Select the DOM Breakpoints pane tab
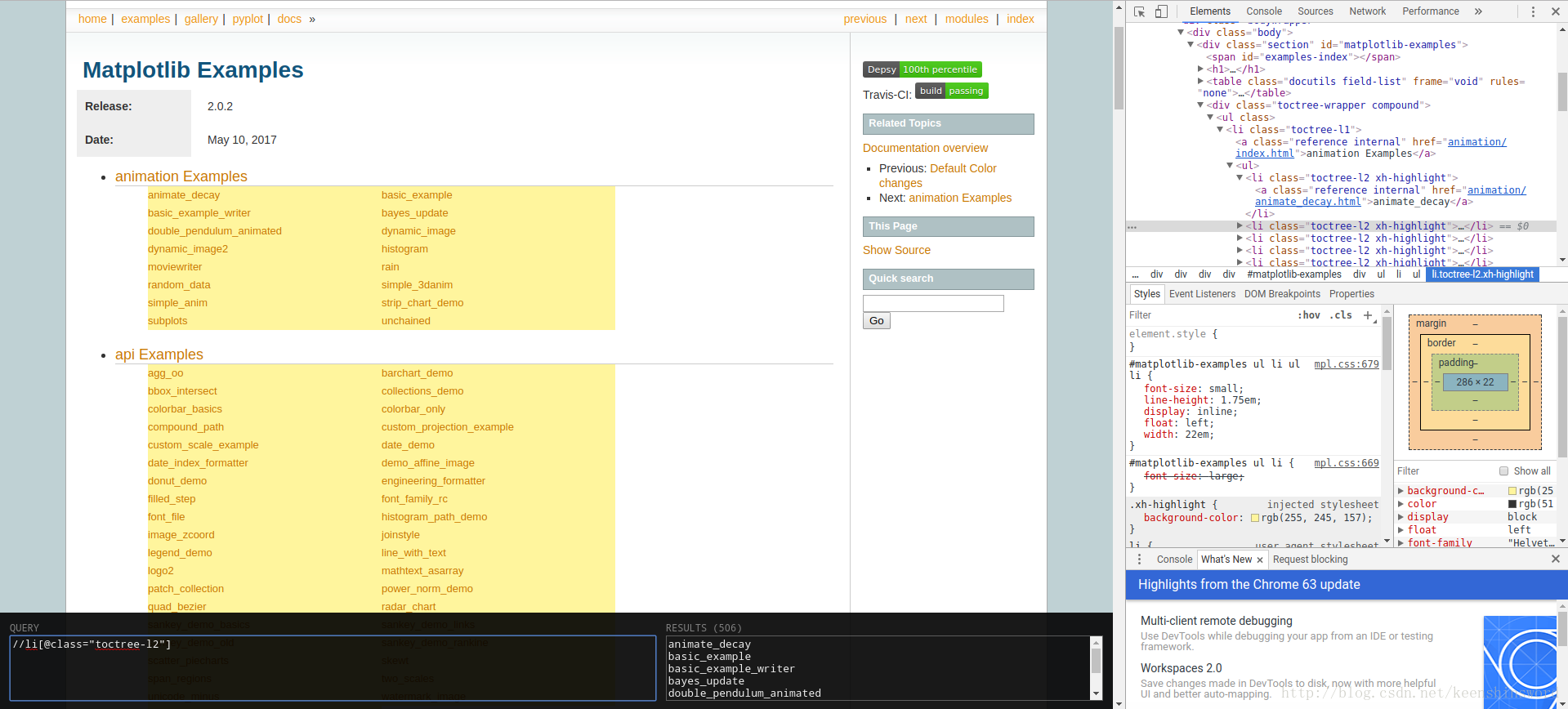 click(1282, 294)
